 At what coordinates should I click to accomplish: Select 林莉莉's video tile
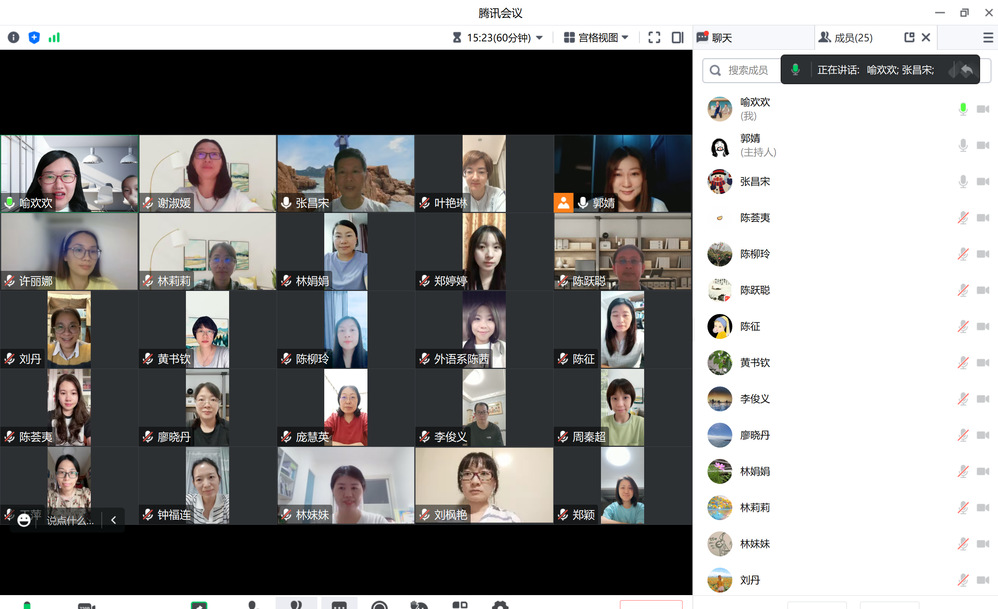[x=207, y=251]
